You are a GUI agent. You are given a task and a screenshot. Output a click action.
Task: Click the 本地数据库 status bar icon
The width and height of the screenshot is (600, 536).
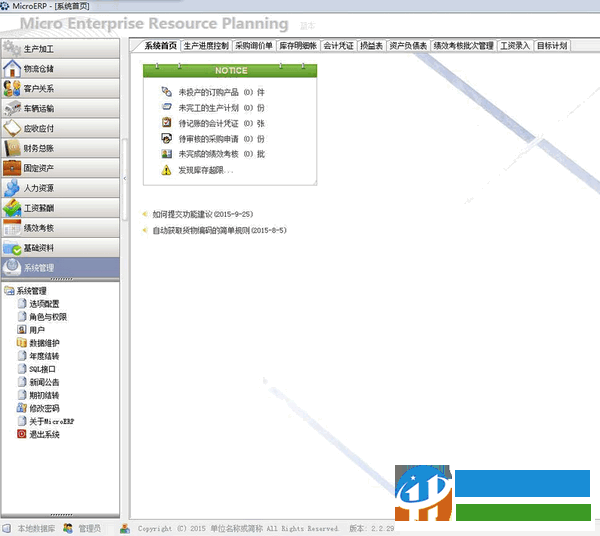pyautogui.click(x=7, y=528)
